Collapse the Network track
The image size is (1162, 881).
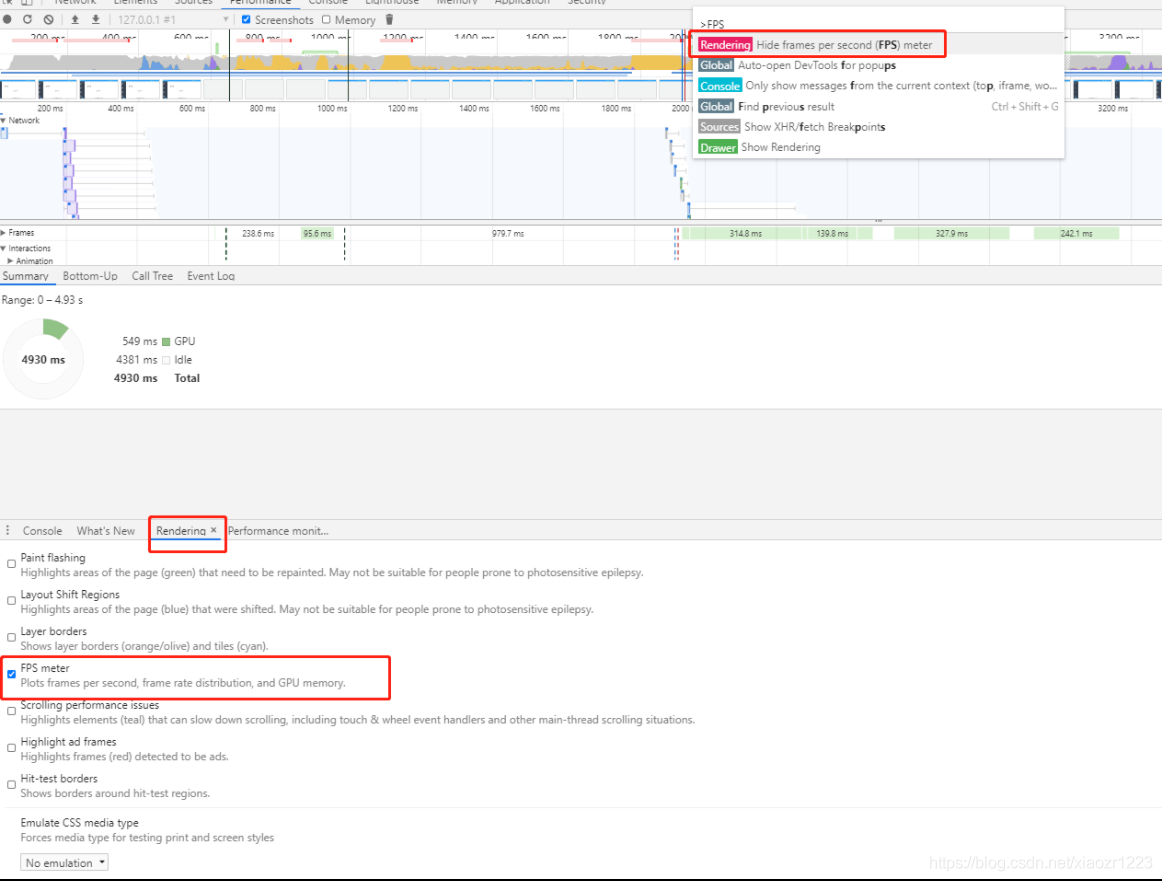coord(3,120)
